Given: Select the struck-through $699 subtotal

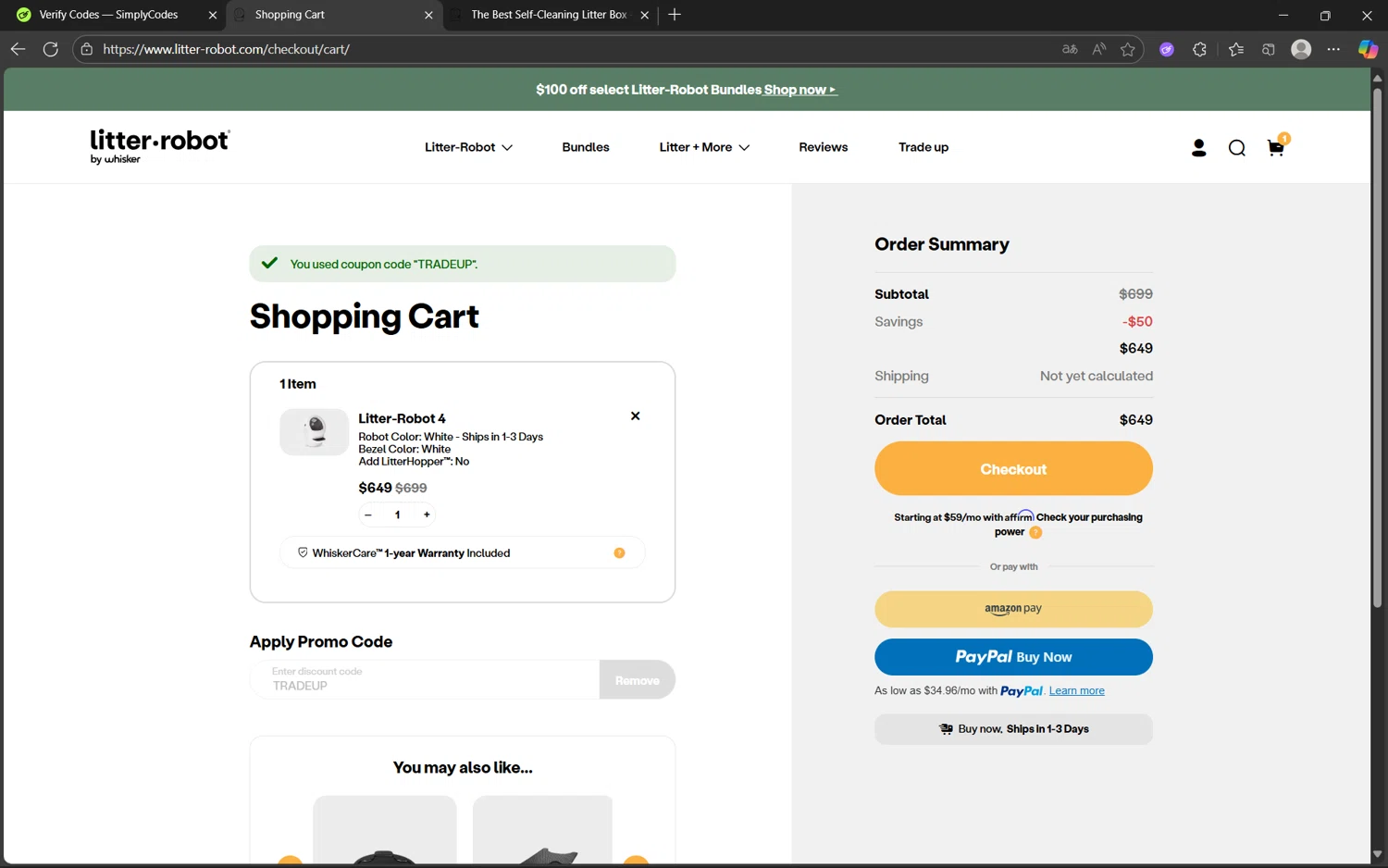Looking at the screenshot, I should click(1135, 294).
